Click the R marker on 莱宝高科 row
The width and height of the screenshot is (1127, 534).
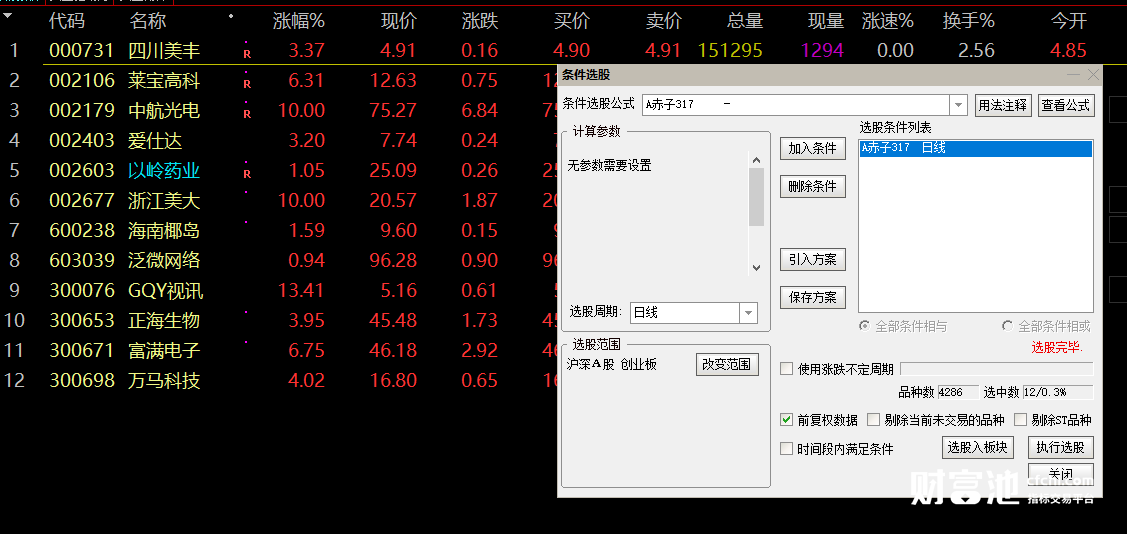[247, 84]
